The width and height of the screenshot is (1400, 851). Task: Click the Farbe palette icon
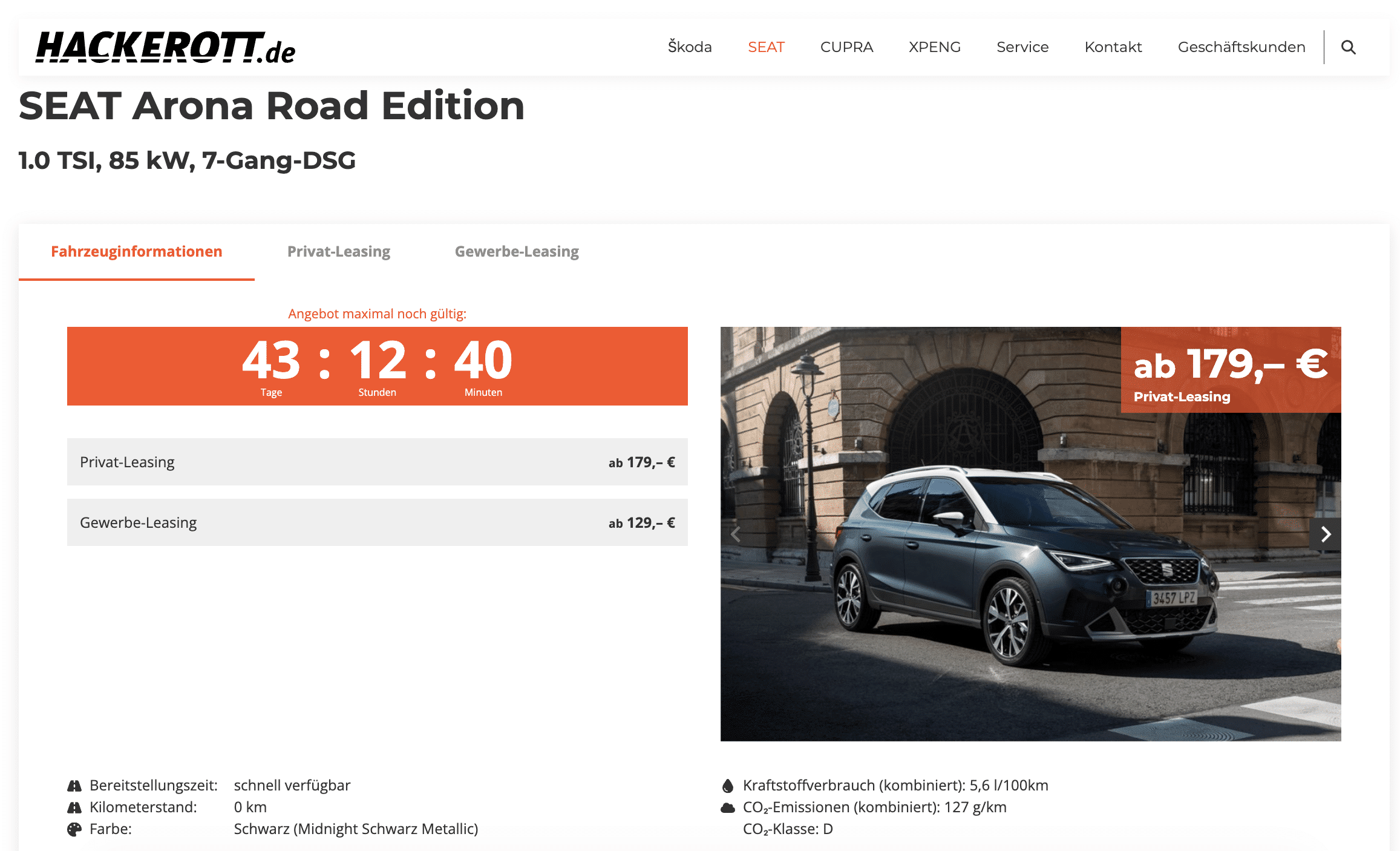pos(74,829)
